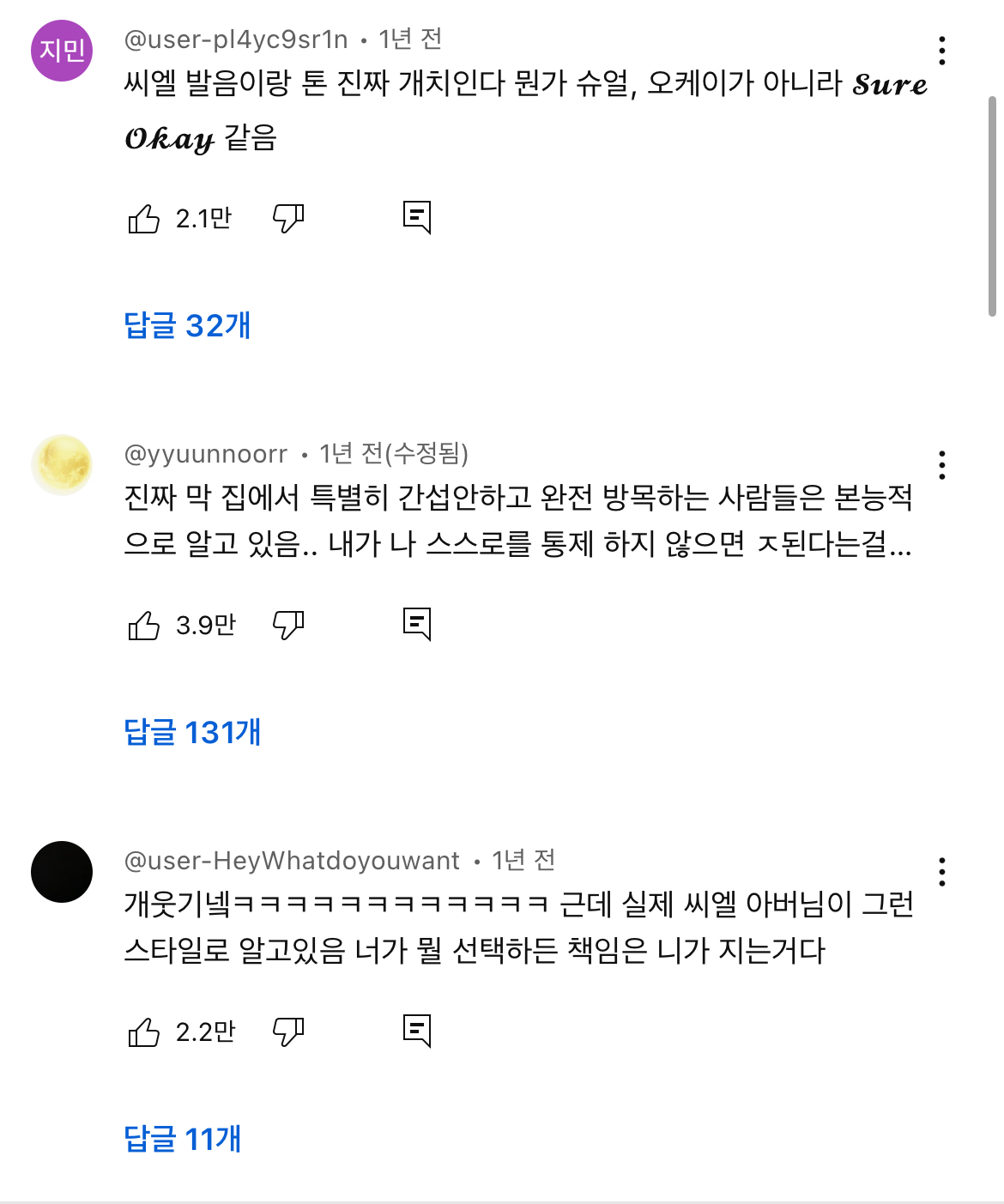Dislike the comment by @user-HeyWhatdoyouwant
Viewport: 1004px width, 1204px height.
[288, 1032]
